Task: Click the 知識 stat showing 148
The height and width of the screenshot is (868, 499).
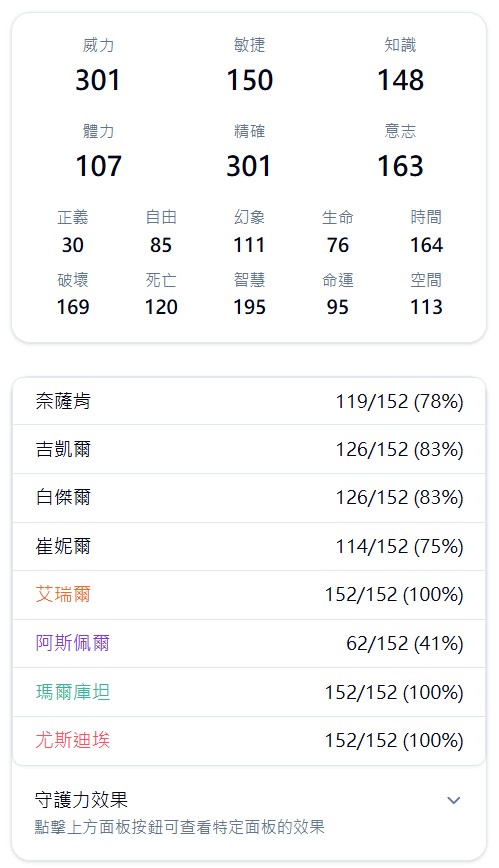Action: pos(400,80)
